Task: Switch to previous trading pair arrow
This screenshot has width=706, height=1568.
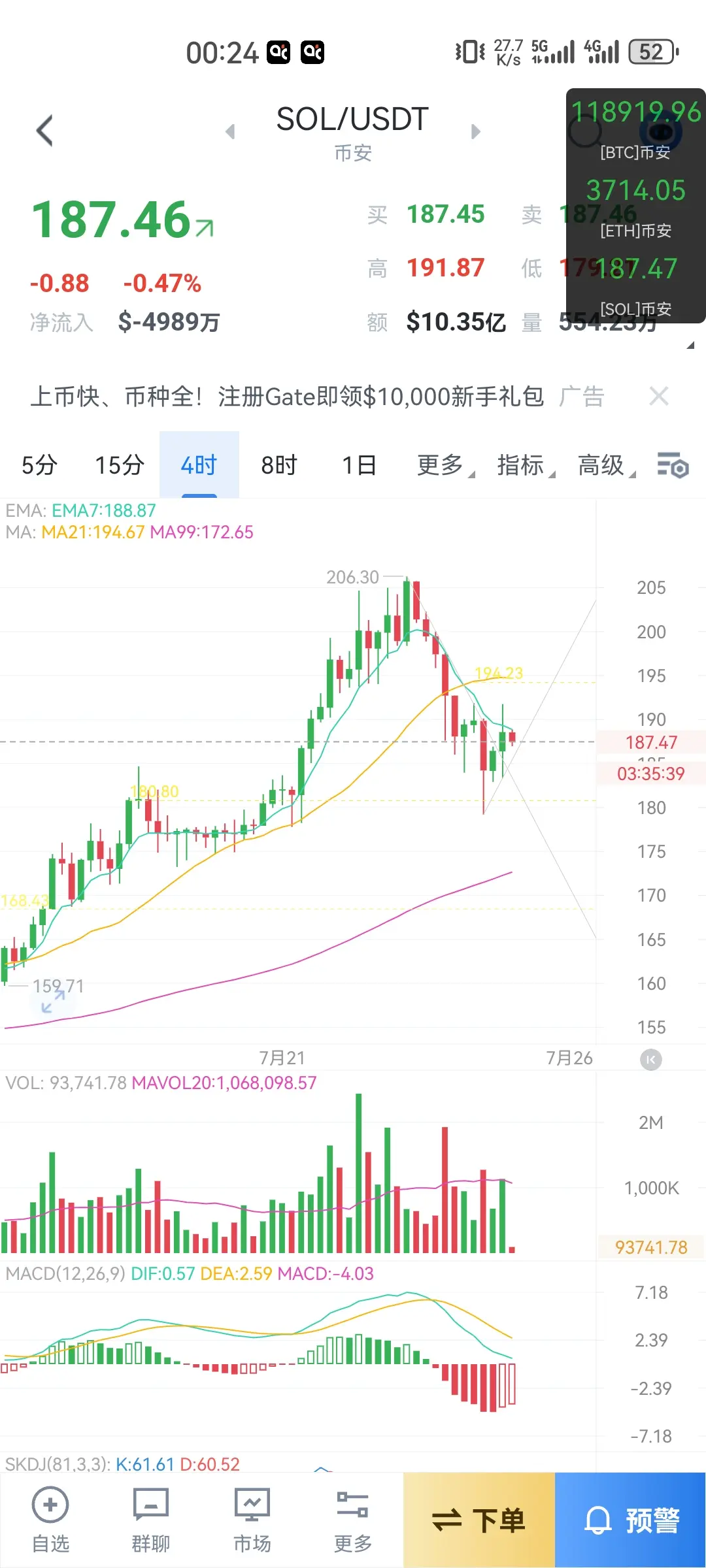Action: click(230, 132)
